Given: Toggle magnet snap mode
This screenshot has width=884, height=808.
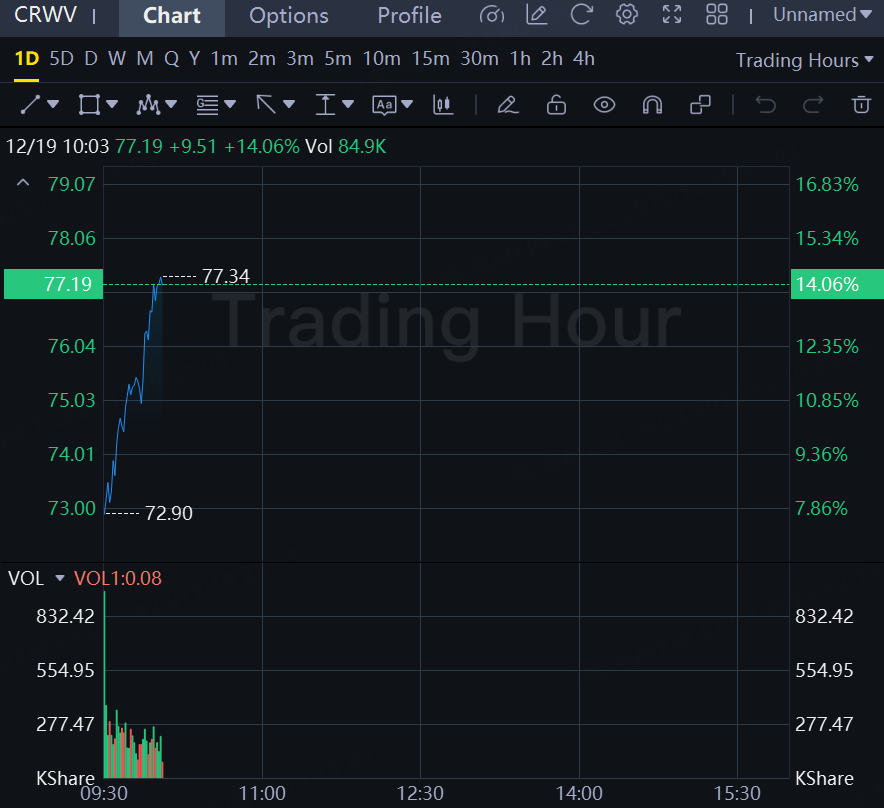Looking at the screenshot, I should [x=652, y=105].
